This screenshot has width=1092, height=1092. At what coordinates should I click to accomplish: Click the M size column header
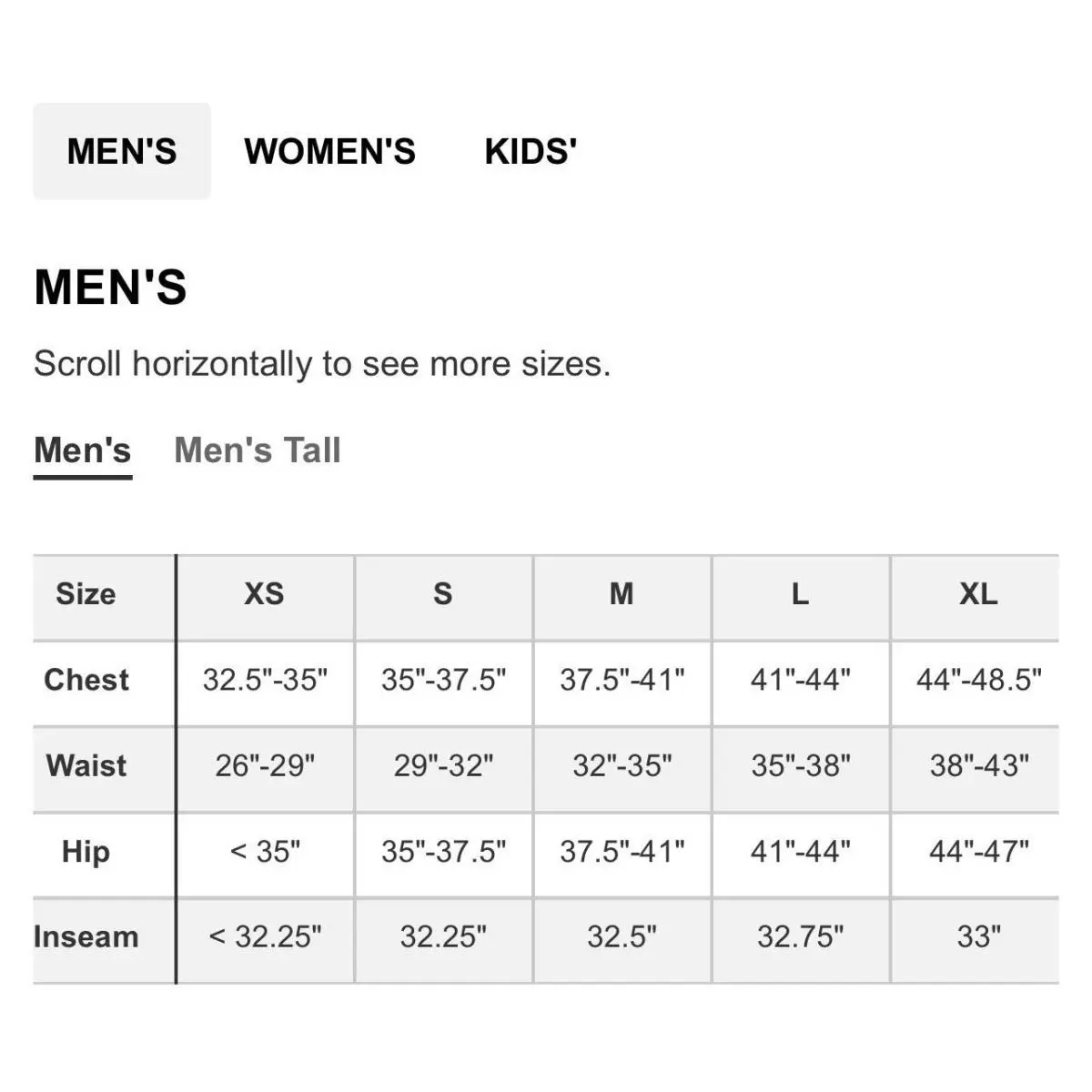[622, 594]
